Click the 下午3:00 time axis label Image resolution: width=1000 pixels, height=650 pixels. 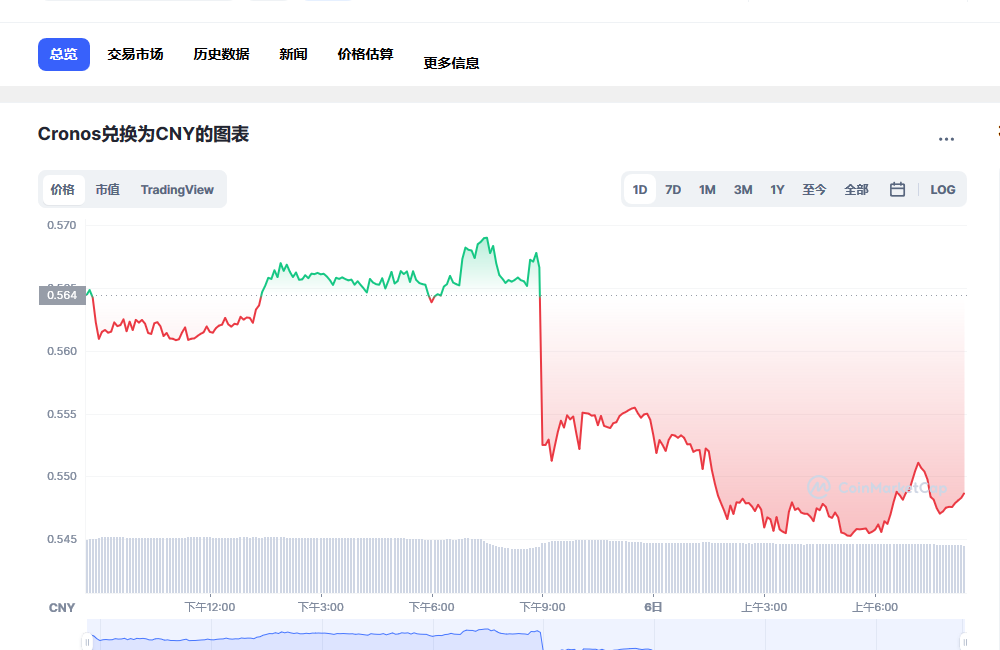(321, 607)
